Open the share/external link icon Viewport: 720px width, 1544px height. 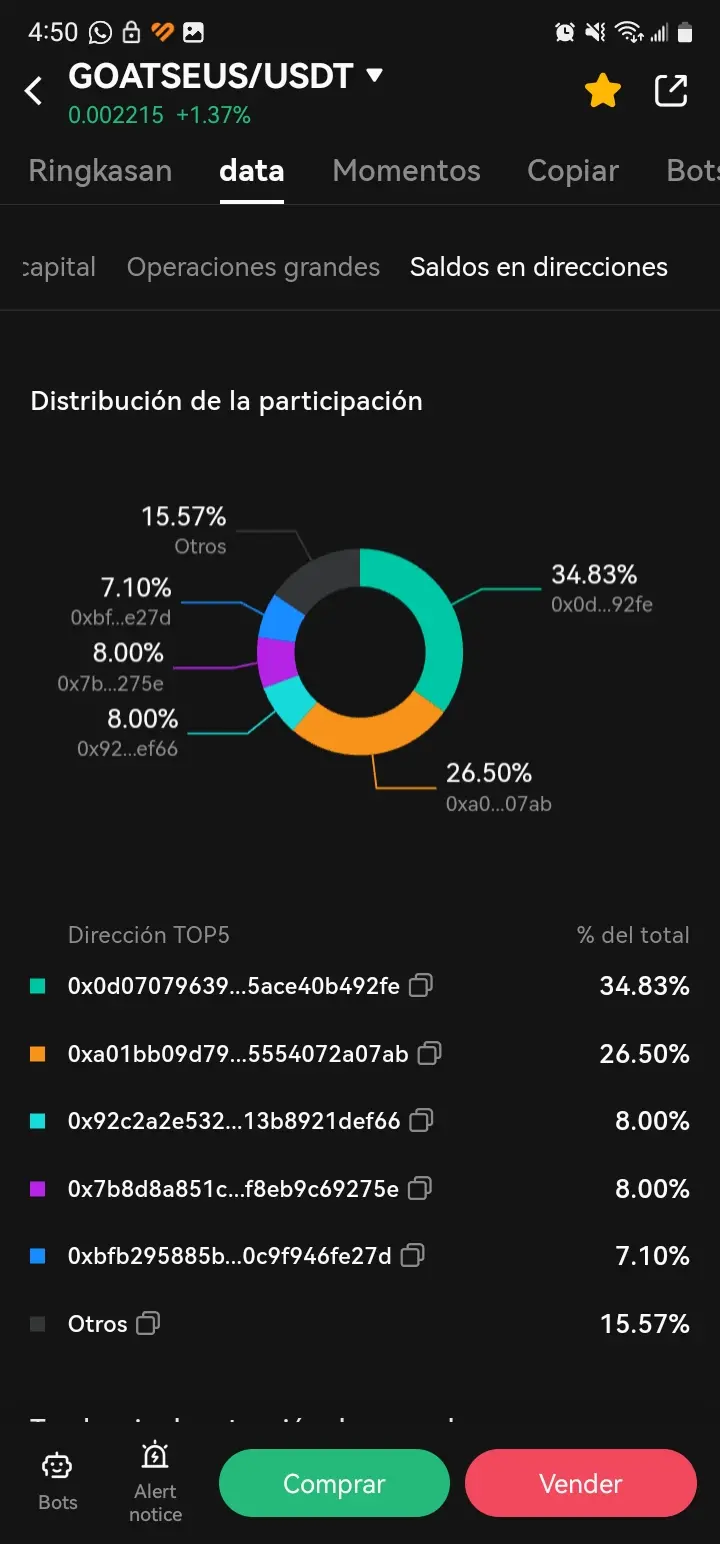coord(671,91)
